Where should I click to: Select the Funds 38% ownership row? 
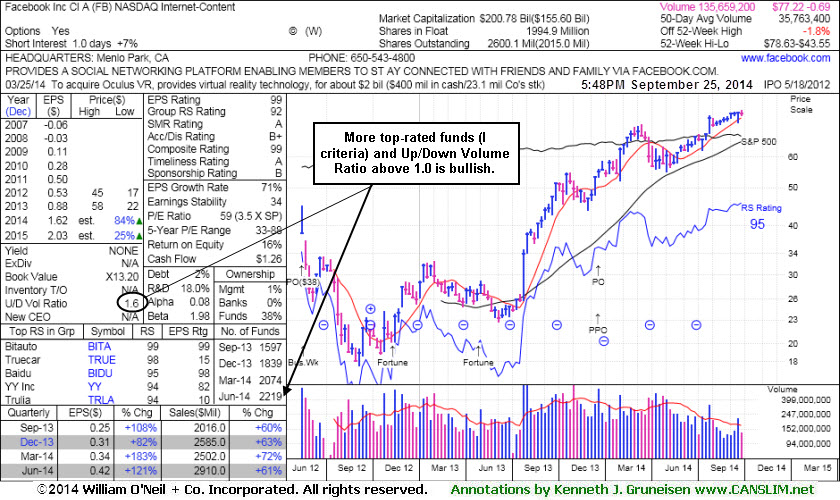click(x=250, y=316)
